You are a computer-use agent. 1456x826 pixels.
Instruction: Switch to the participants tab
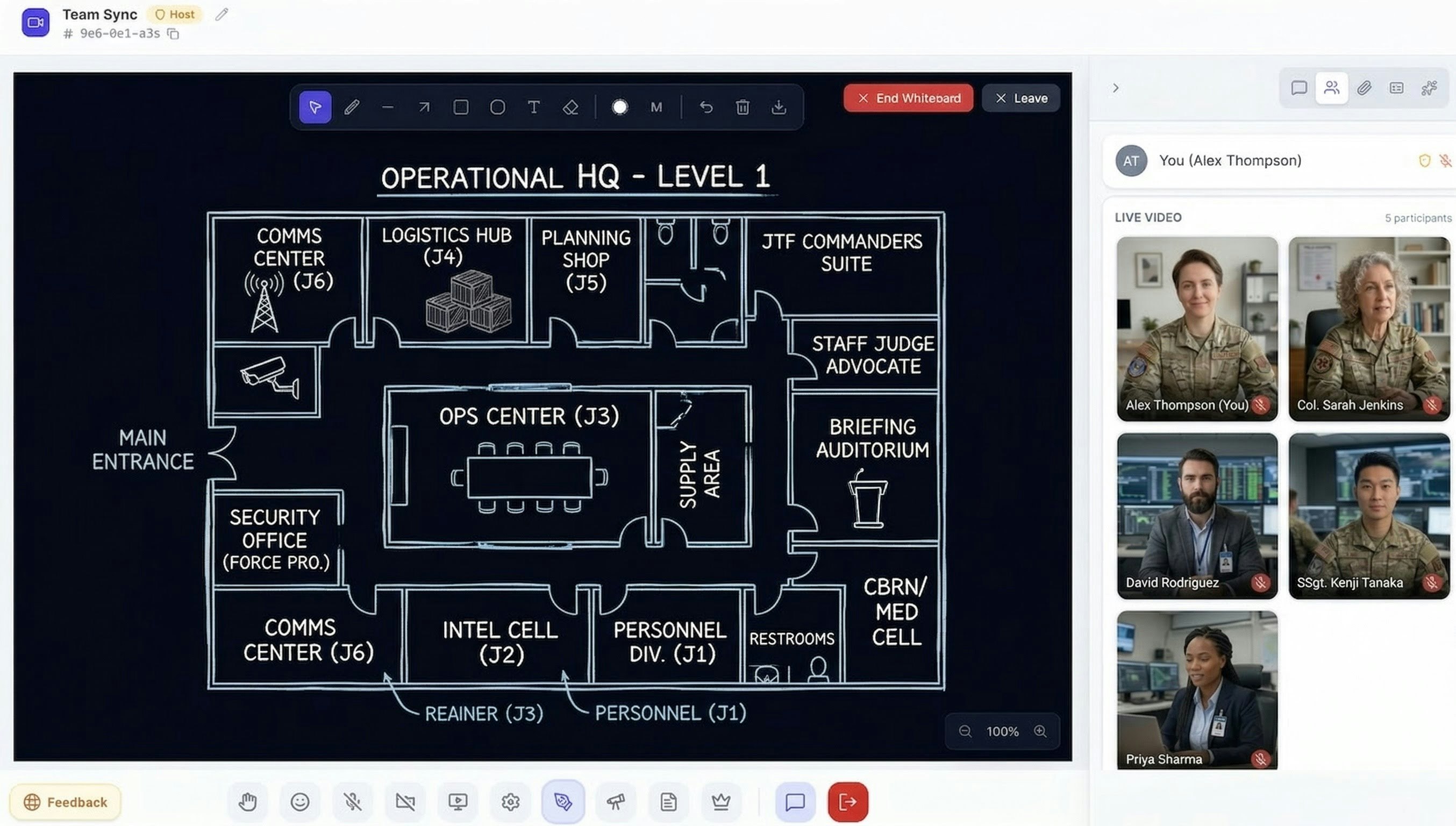pyautogui.click(x=1331, y=88)
